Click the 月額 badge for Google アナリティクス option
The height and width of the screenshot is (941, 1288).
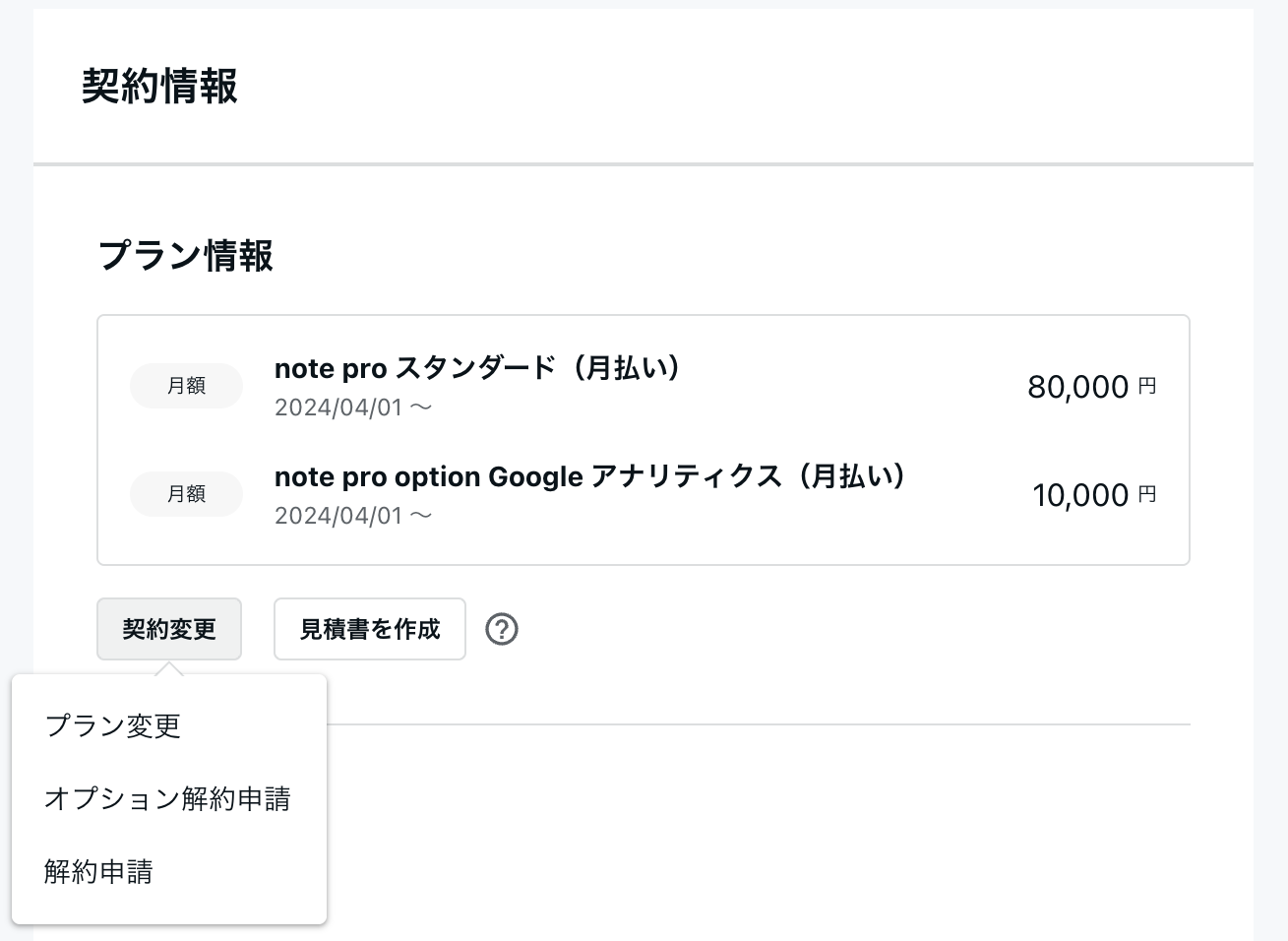coord(186,494)
